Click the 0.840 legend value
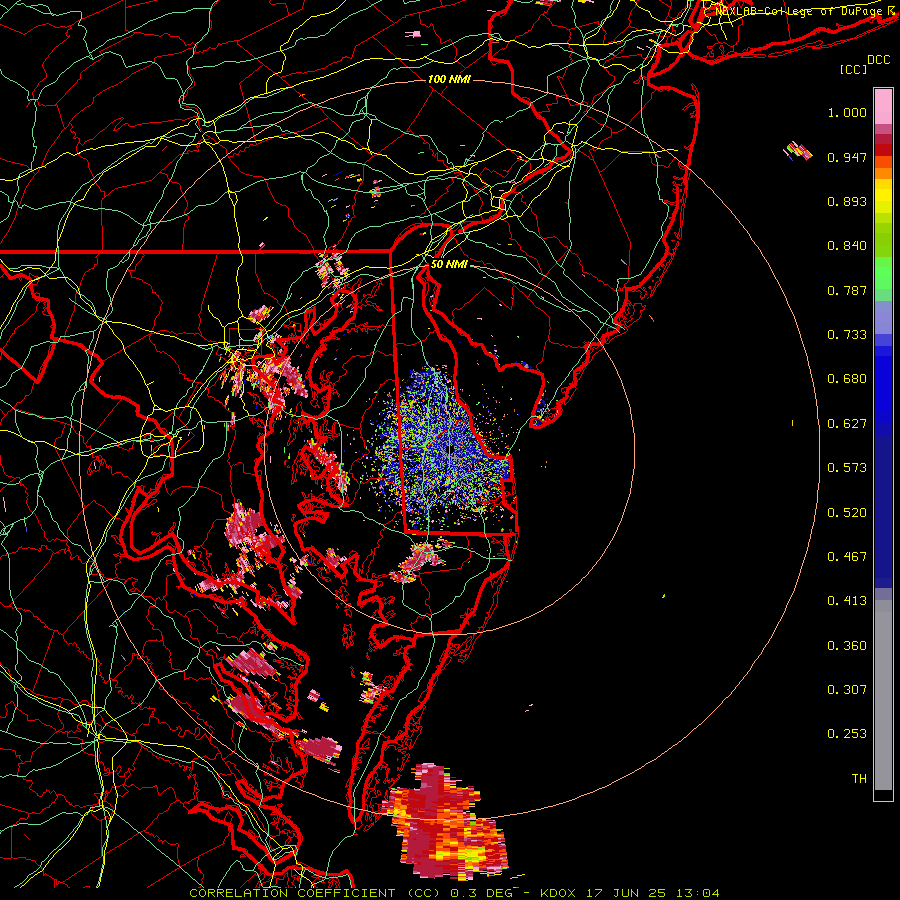Image resolution: width=900 pixels, height=900 pixels. (x=847, y=246)
